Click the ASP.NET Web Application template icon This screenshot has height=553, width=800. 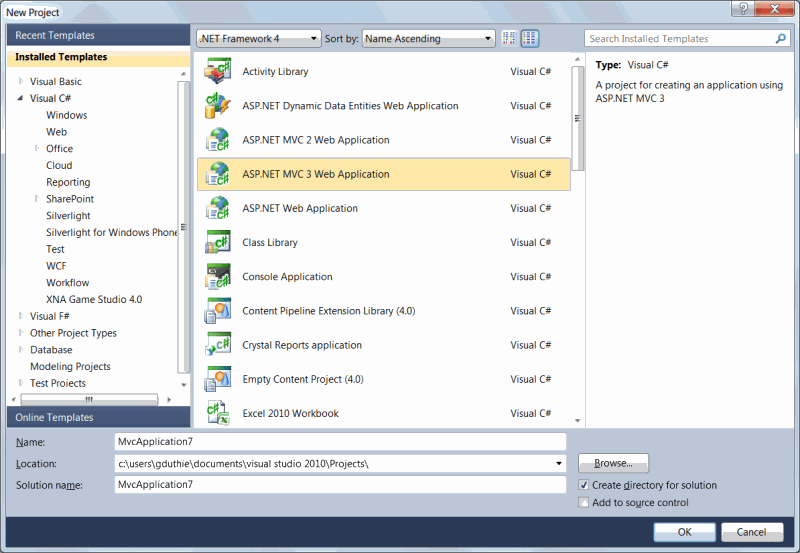(x=218, y=208)
